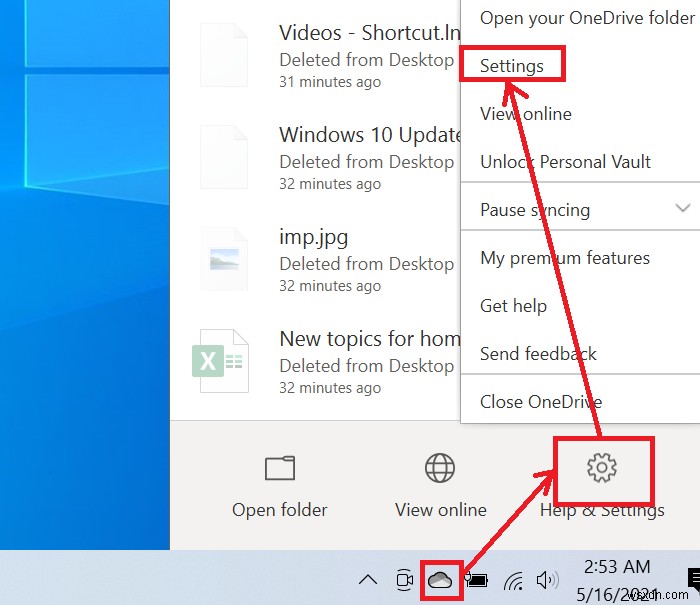Click '31 minutes ago' under Videos Shortcut
Screen dimensions: 700x605
click(x=330, y=82)
